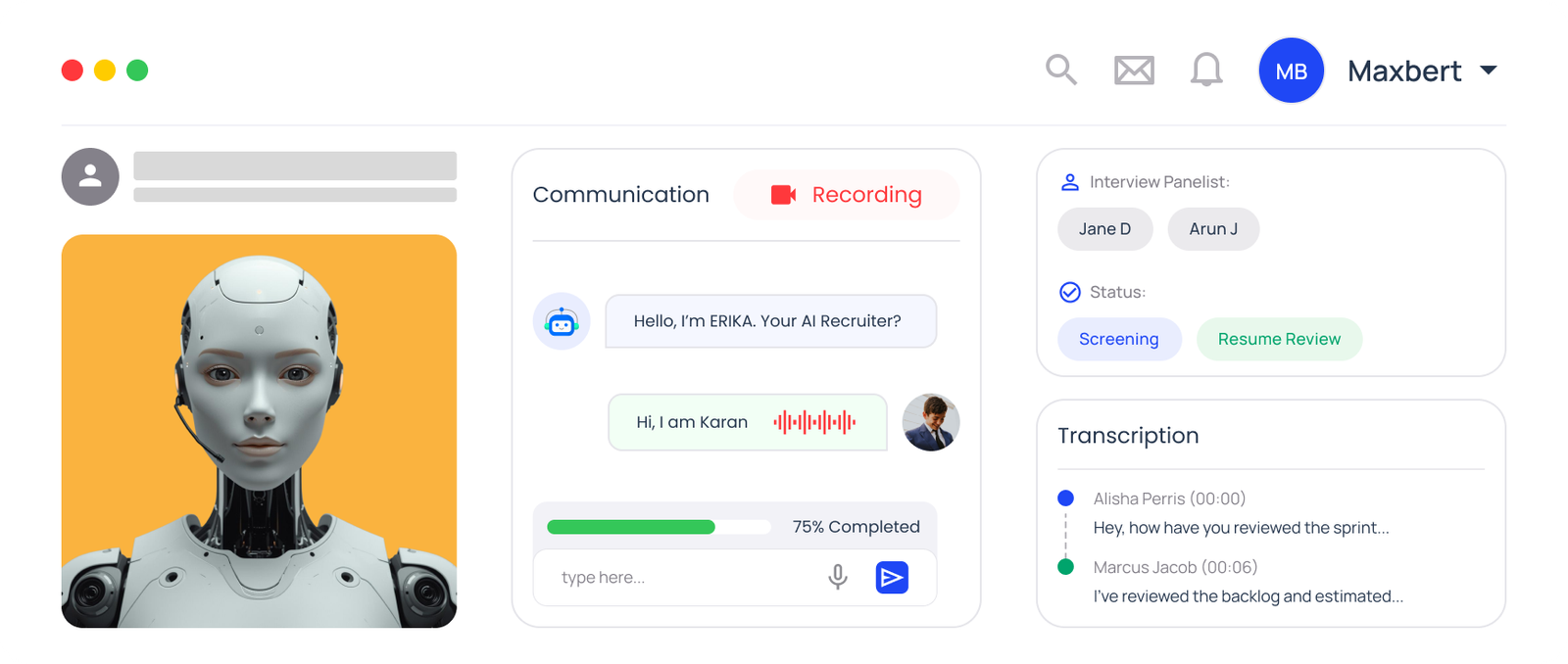
Task: Select the Screening status tag
Action: point(1119,339)
